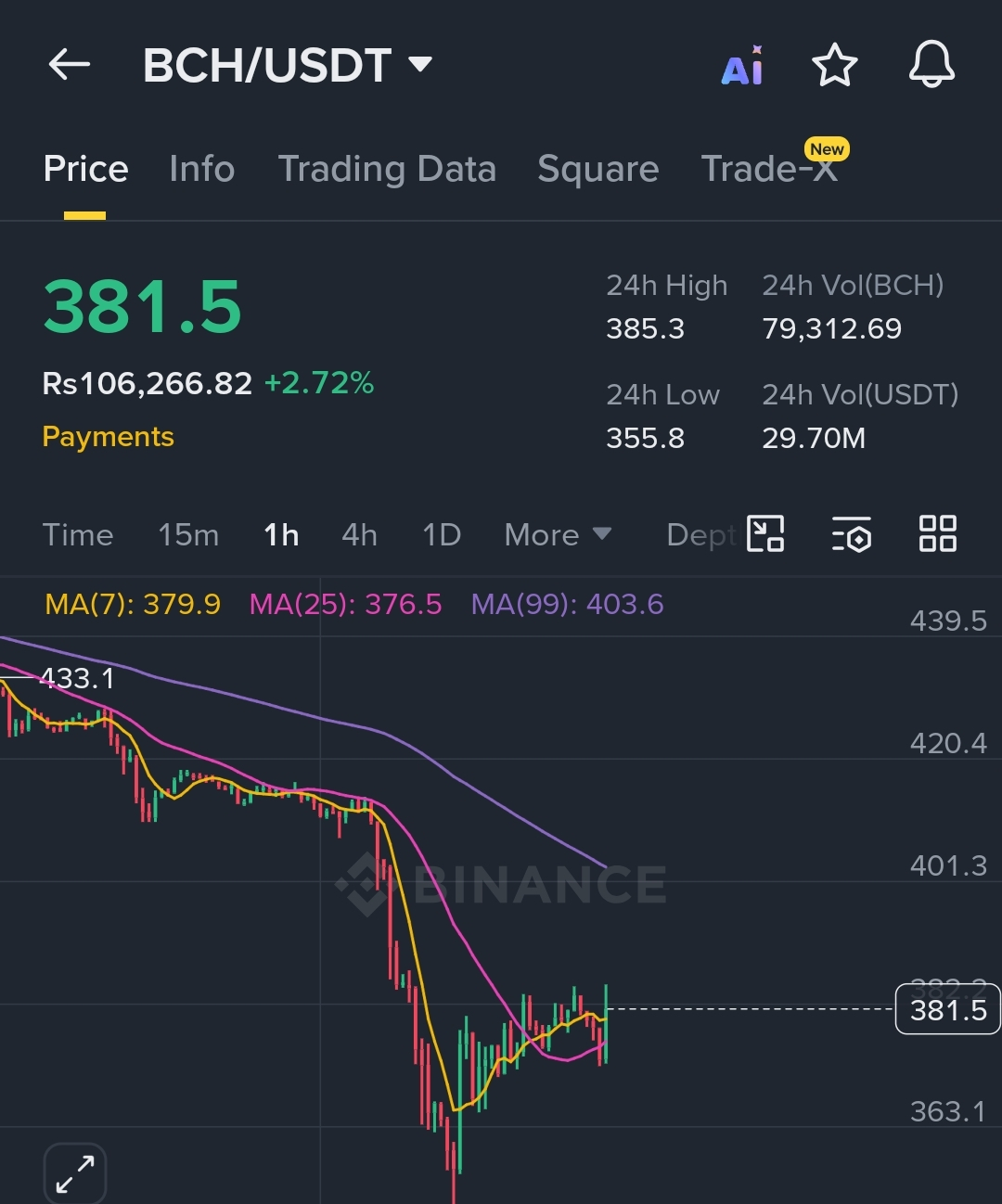Image resolution: width=1002 pixels, height=1204 pixels.
Task: Open the Trading Data tab
Action: [387, 169]
